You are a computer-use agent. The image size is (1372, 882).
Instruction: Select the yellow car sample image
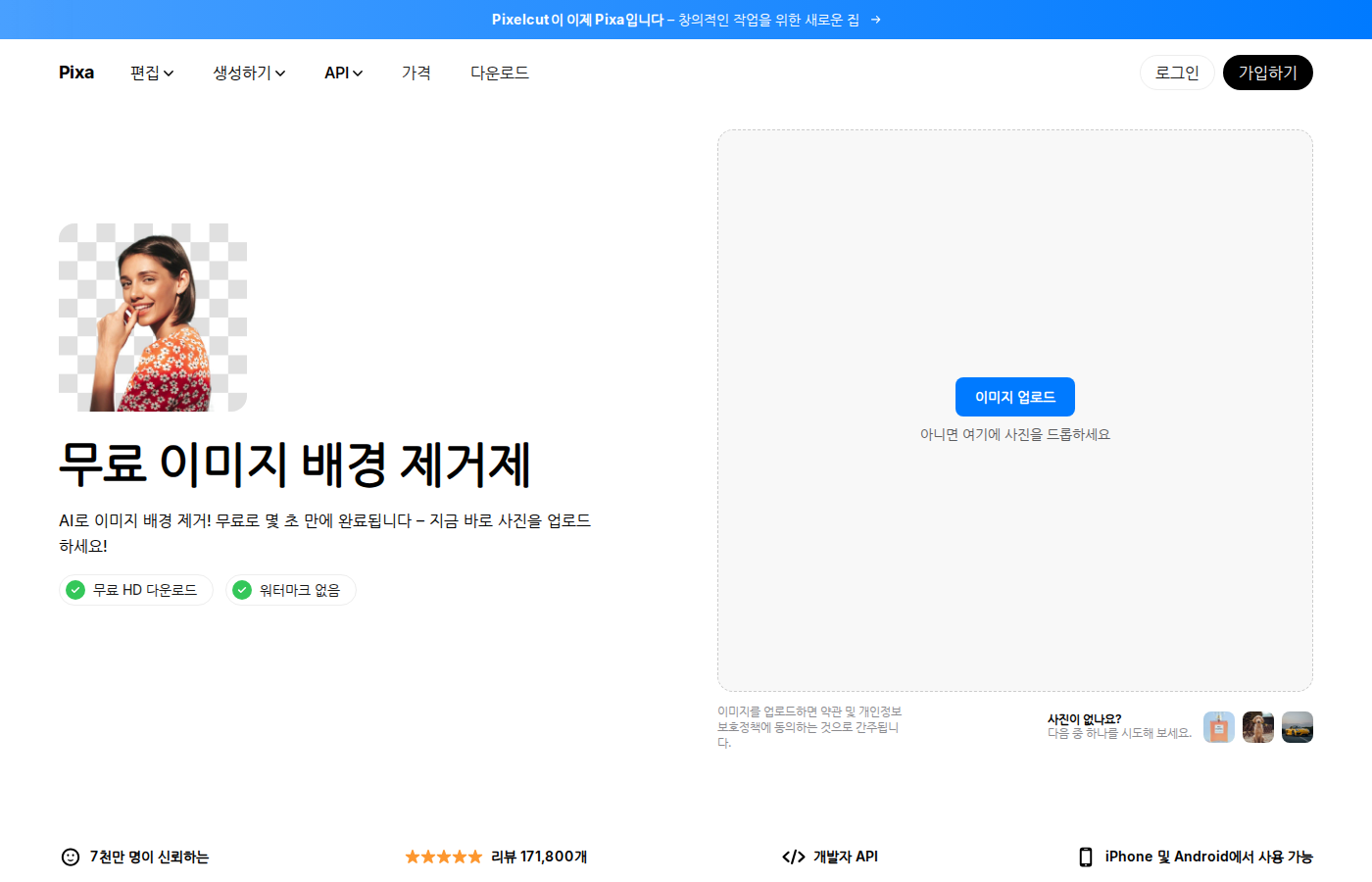coord(1298,727)
